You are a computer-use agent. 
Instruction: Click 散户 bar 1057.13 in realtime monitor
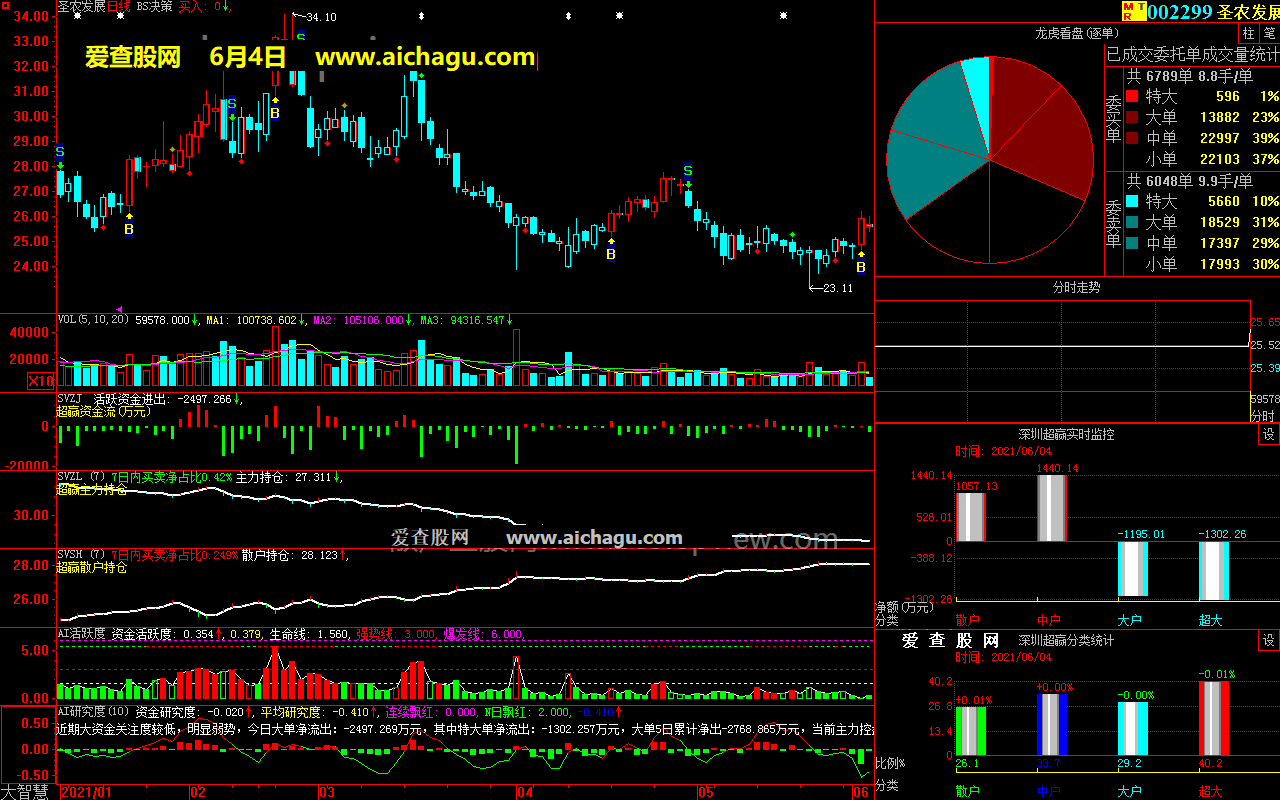971,517
